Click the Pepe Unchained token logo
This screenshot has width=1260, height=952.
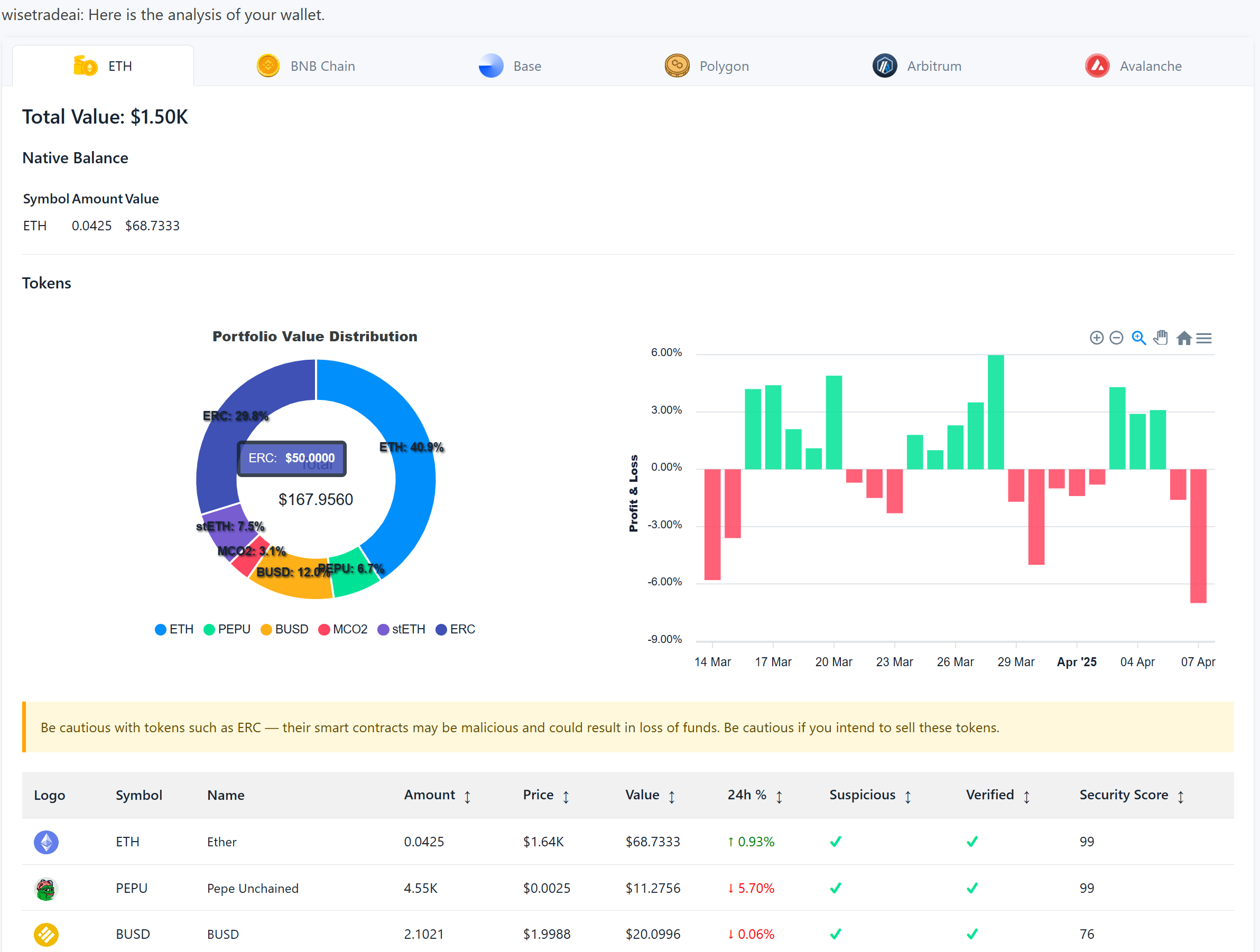pyautogui.click(x=46, y=889)
